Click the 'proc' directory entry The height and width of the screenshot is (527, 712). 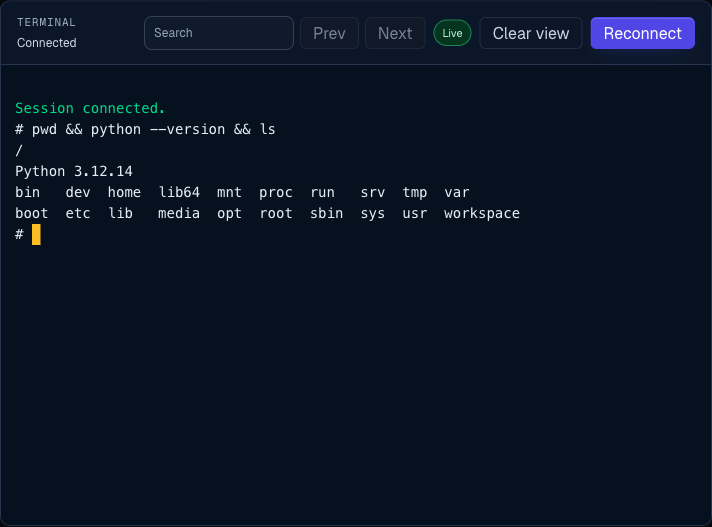click(x=276, y=193)
